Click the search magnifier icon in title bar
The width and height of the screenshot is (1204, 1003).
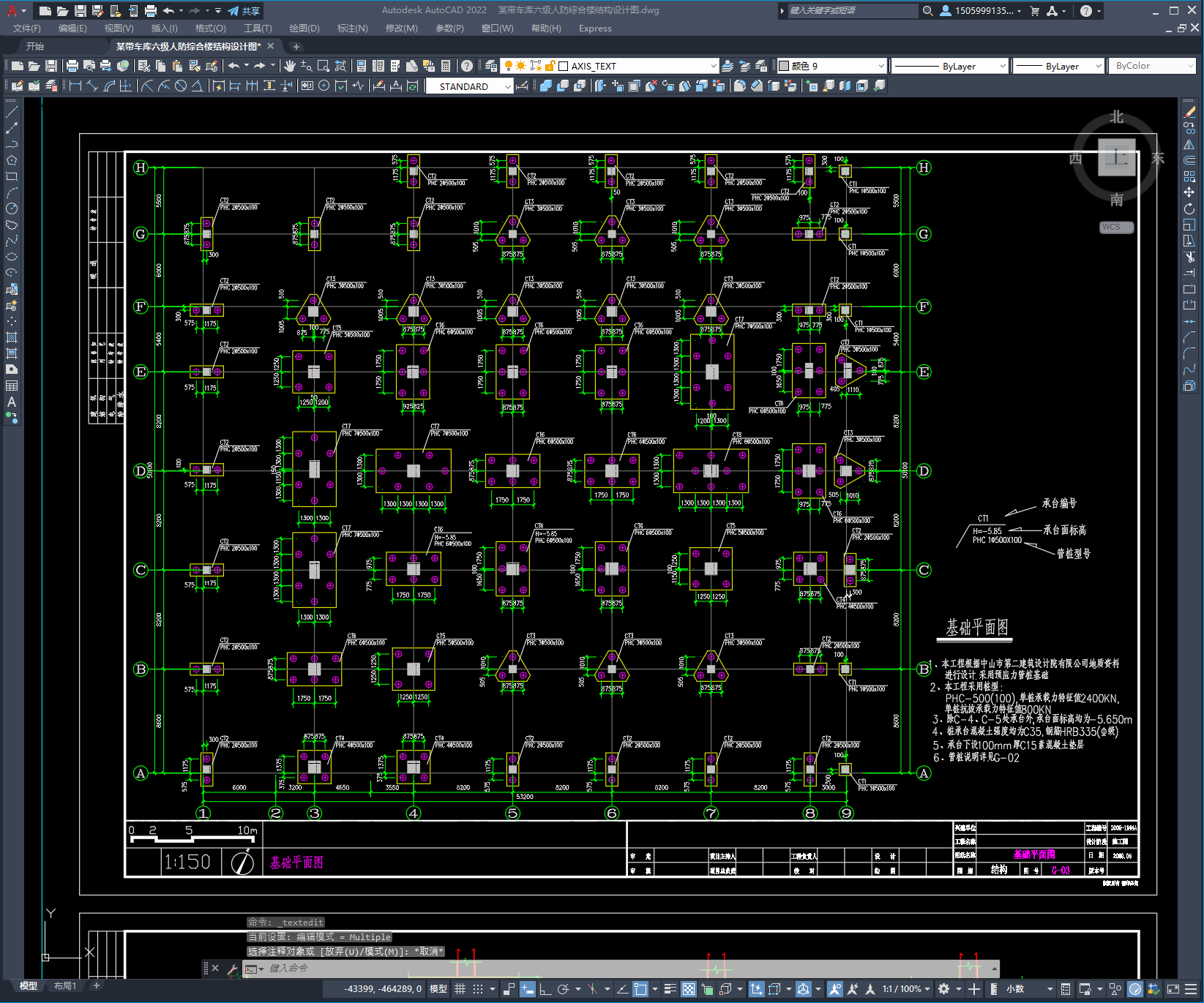[927, 11]
